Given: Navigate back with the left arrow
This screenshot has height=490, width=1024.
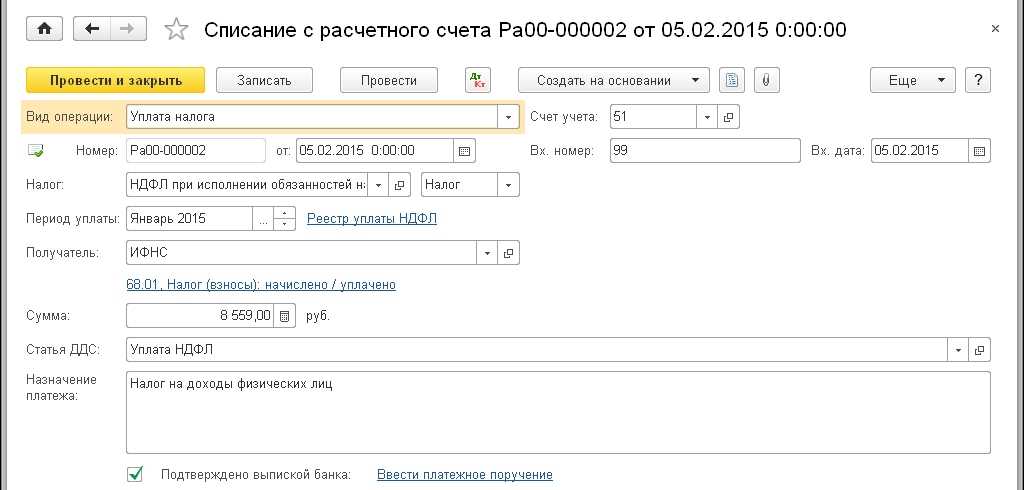Looking at the screenshot, I should pos(92,29).
